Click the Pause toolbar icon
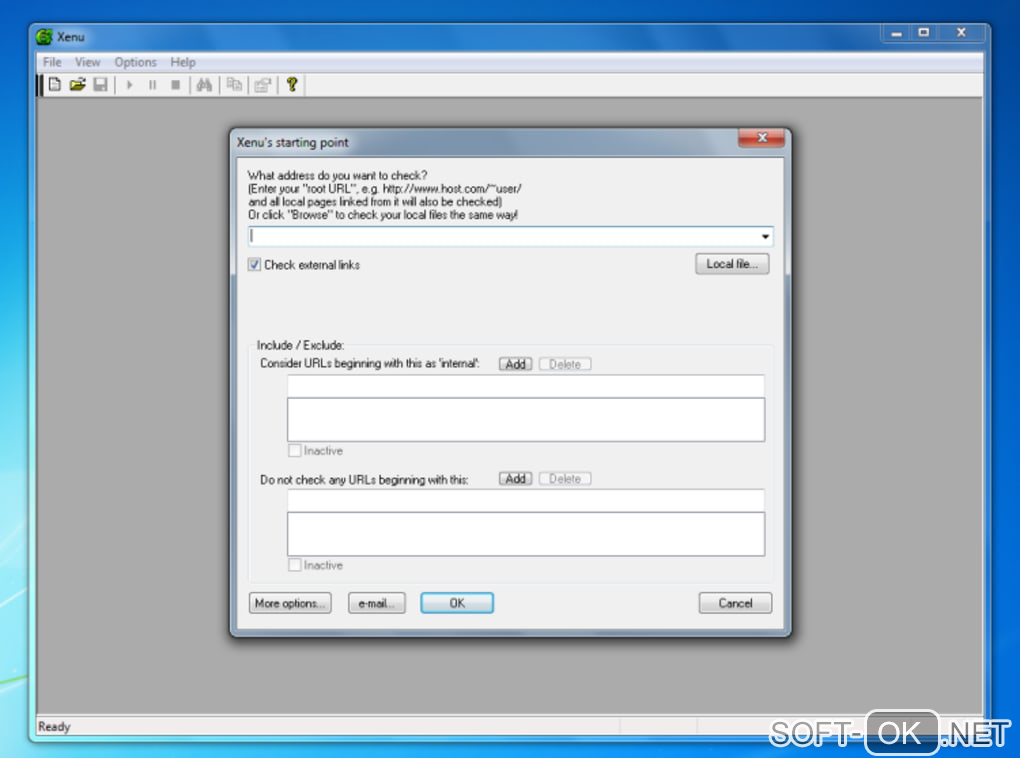1020x758 pixels. pos(152,85)
